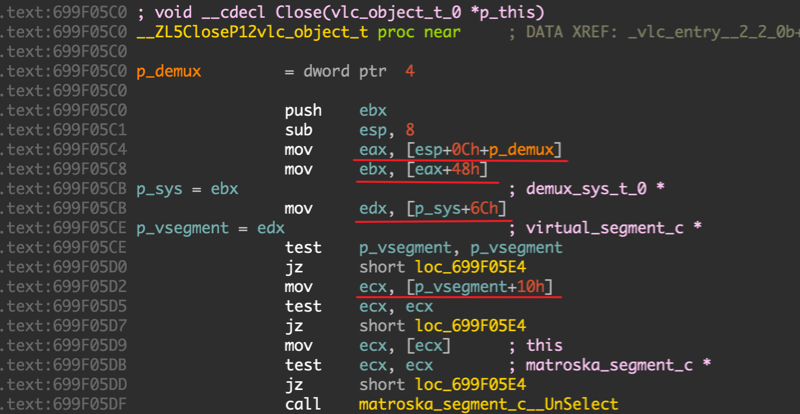The width and height of the screenshot is (800, 414).
Task: Open the matroska_segment_c__UnSelect call target
Action: pyautogui.click(x=488, y=405)
